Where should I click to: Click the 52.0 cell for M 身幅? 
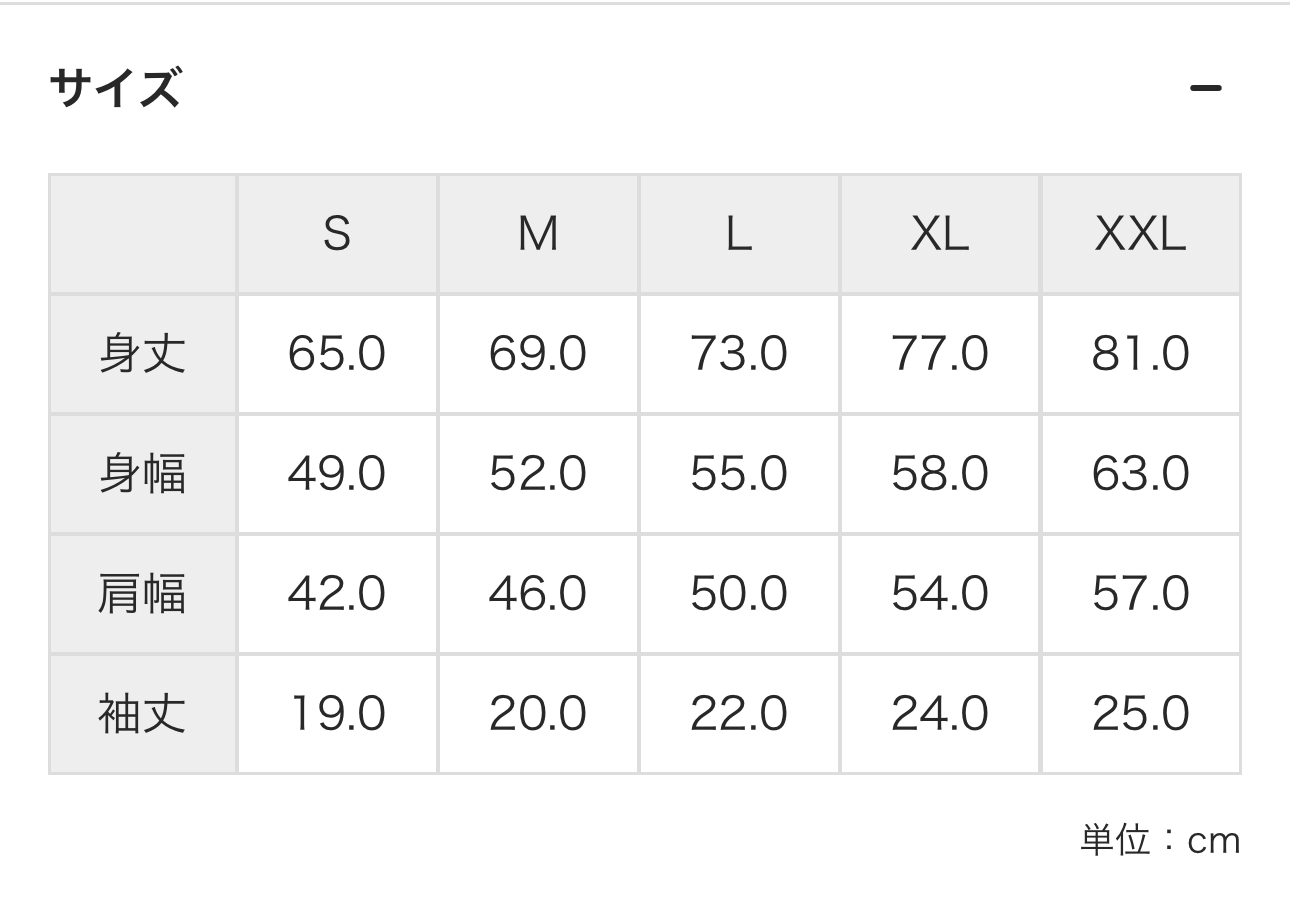pyautogui.click(x=538, y=474)
